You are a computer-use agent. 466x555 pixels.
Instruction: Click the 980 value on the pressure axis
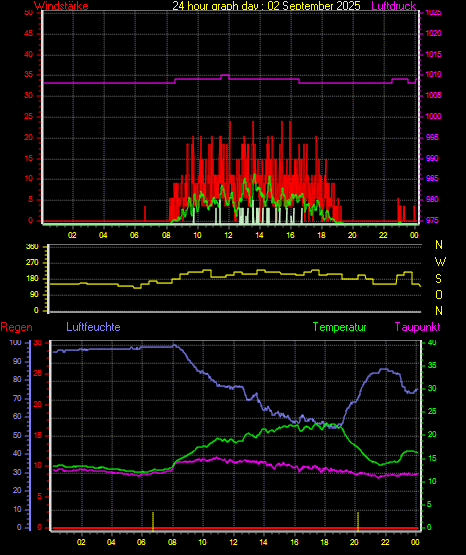click(432, 200)
